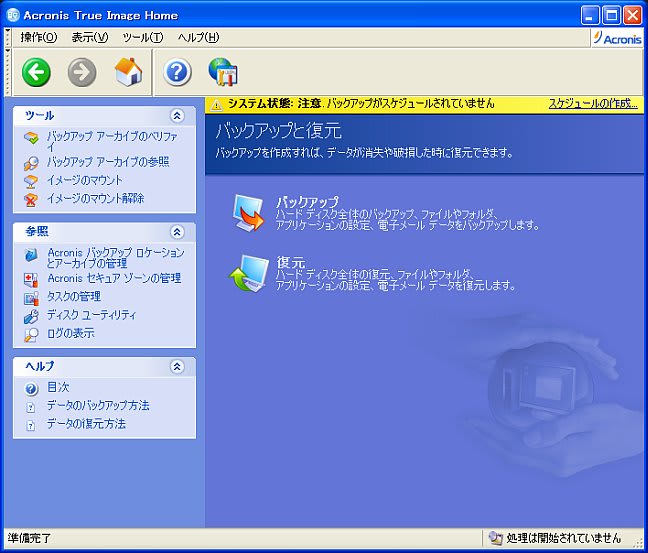Click the Acronis logo in the top-right
The height and width of the screenshot is (553, 648).
point(618,38)
